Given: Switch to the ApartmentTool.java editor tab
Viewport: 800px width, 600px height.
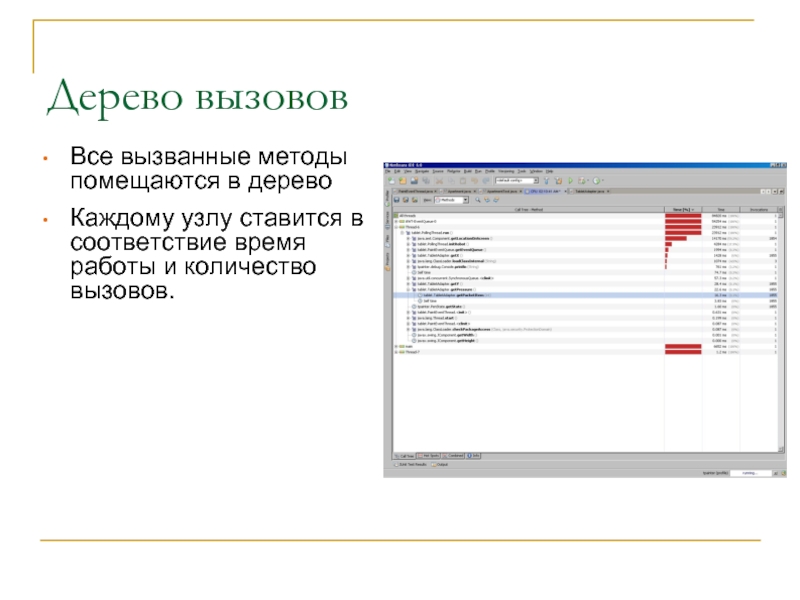Looking at the screenshot, I should click(502, 191).
